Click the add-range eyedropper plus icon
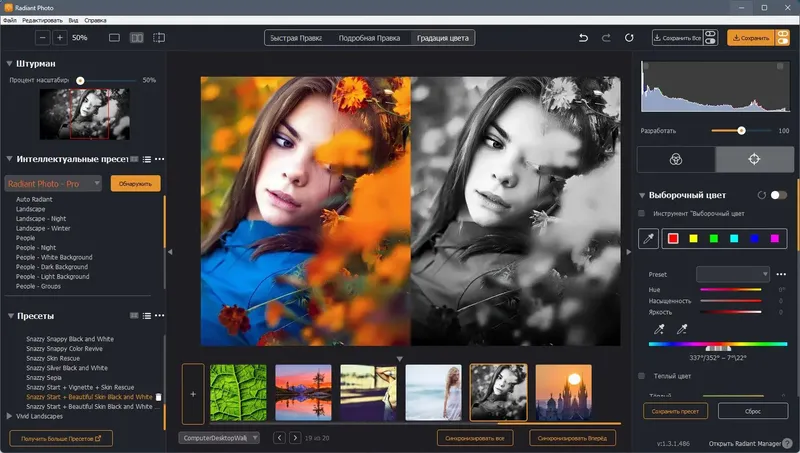 (x=659, y=329)
